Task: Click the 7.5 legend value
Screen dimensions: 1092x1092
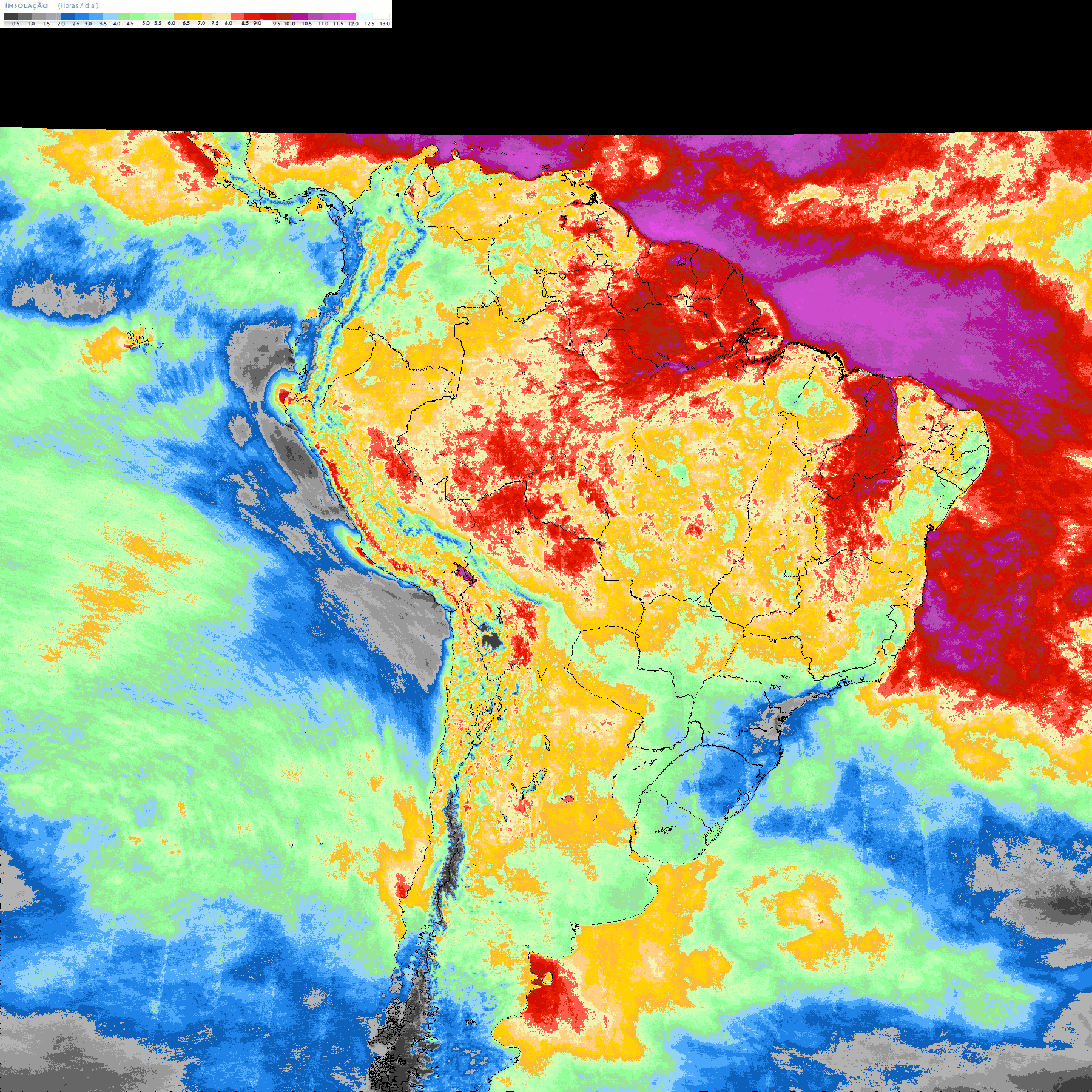Action: [215, 23]
